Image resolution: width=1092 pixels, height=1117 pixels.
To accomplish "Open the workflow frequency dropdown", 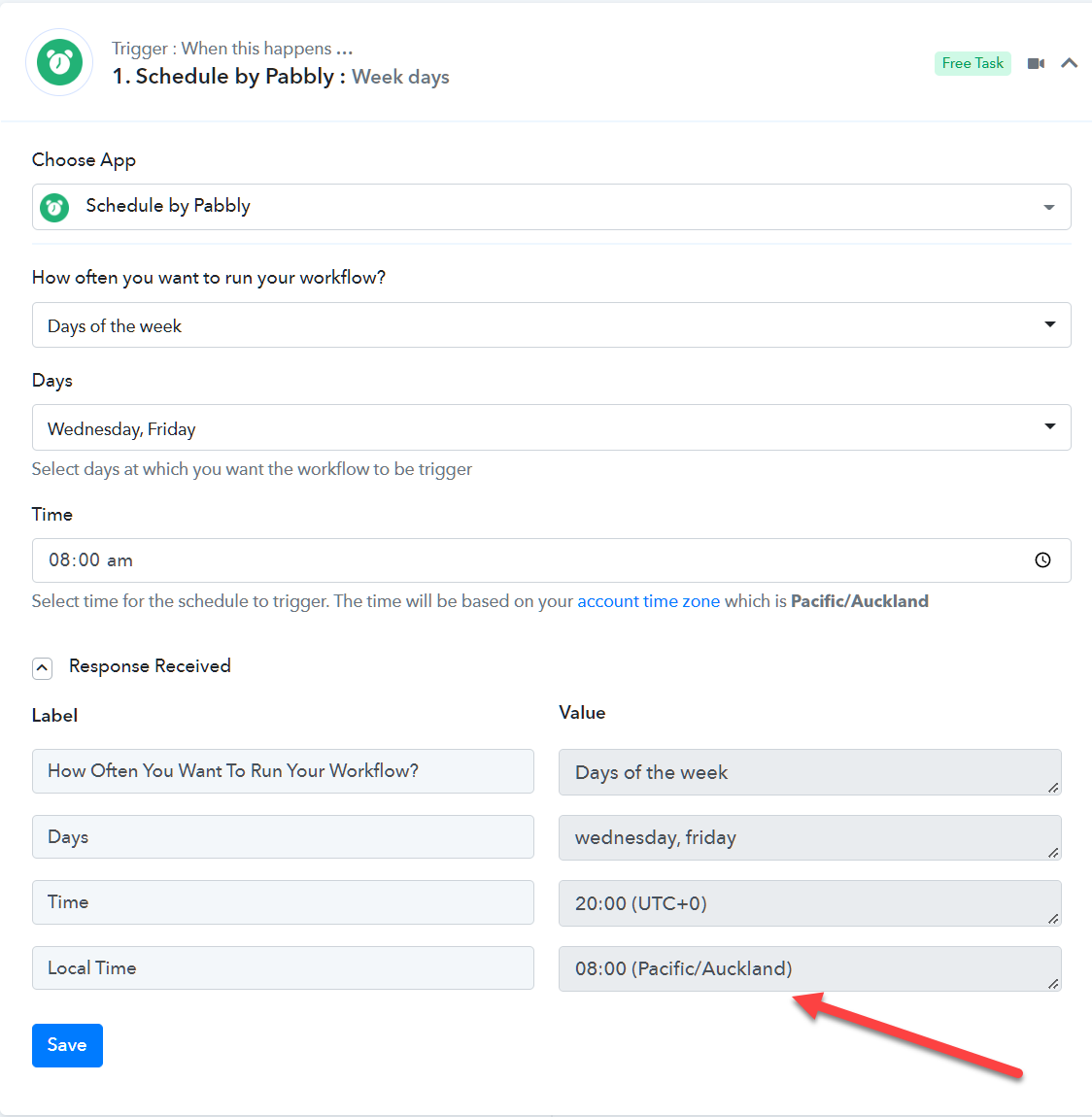I will (551, 324).
